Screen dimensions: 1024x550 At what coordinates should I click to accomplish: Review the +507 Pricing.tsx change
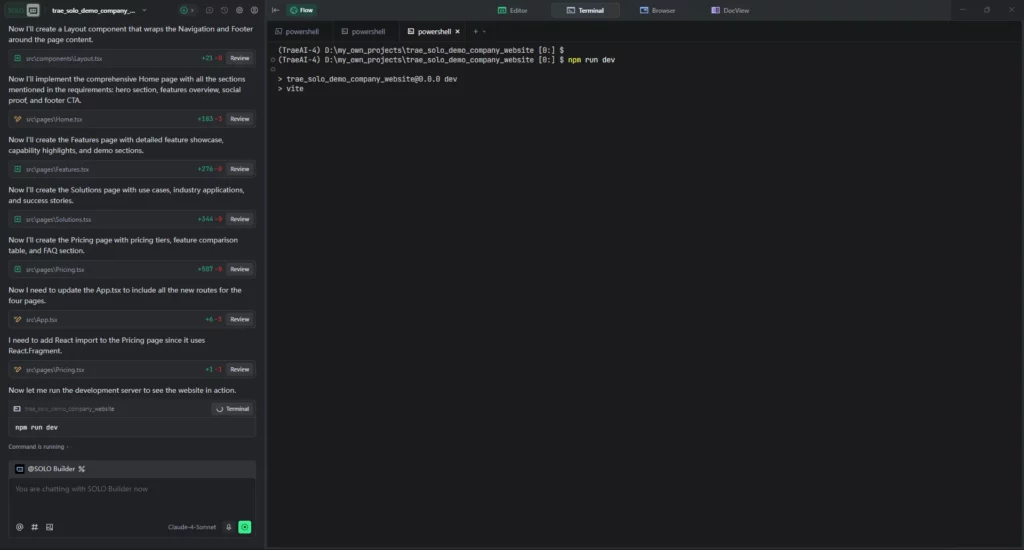(x=240, y=269)
